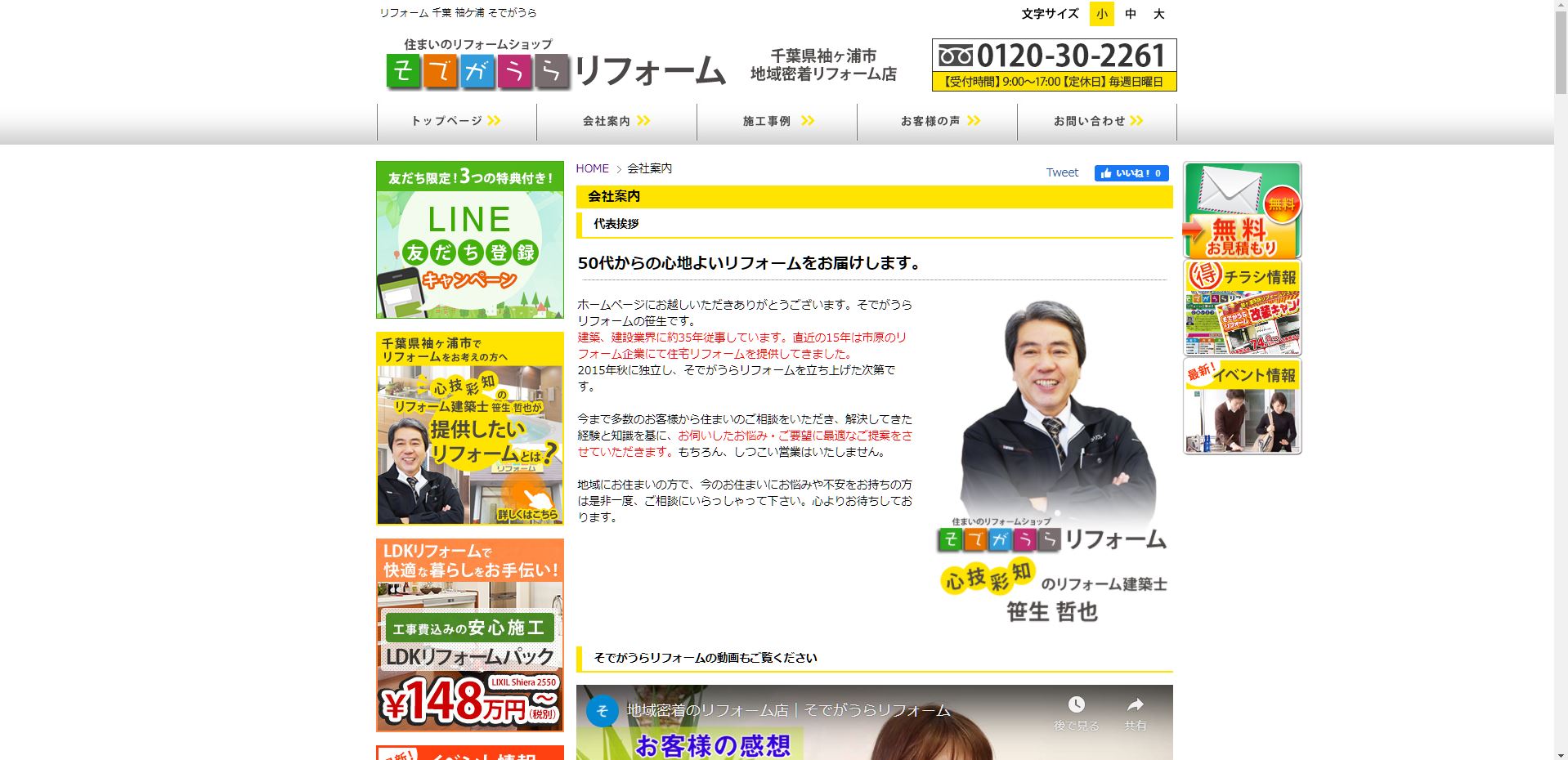Click 詳しくはこちら pointer icon on banner
Screen dimensions: 1568x760
click(x=528, y=498)
